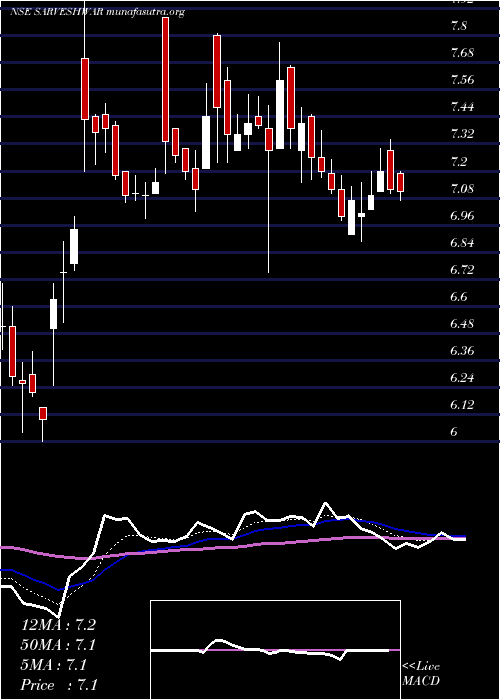Select the 6 price axis label
The width and height of the screenshot is (500, 700).
tap(455, 432)
